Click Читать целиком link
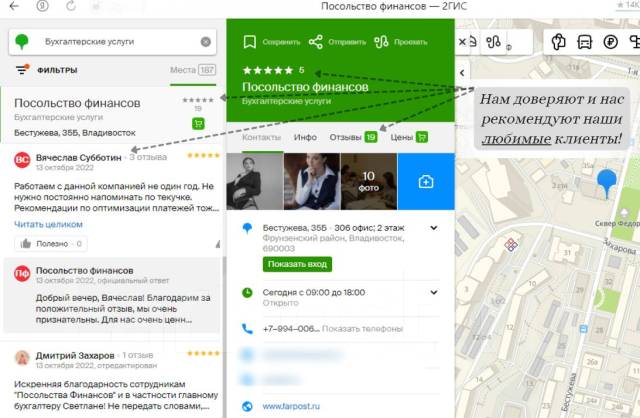The height and width of the screenshot is (418, 640). click(x=48, y=224)
